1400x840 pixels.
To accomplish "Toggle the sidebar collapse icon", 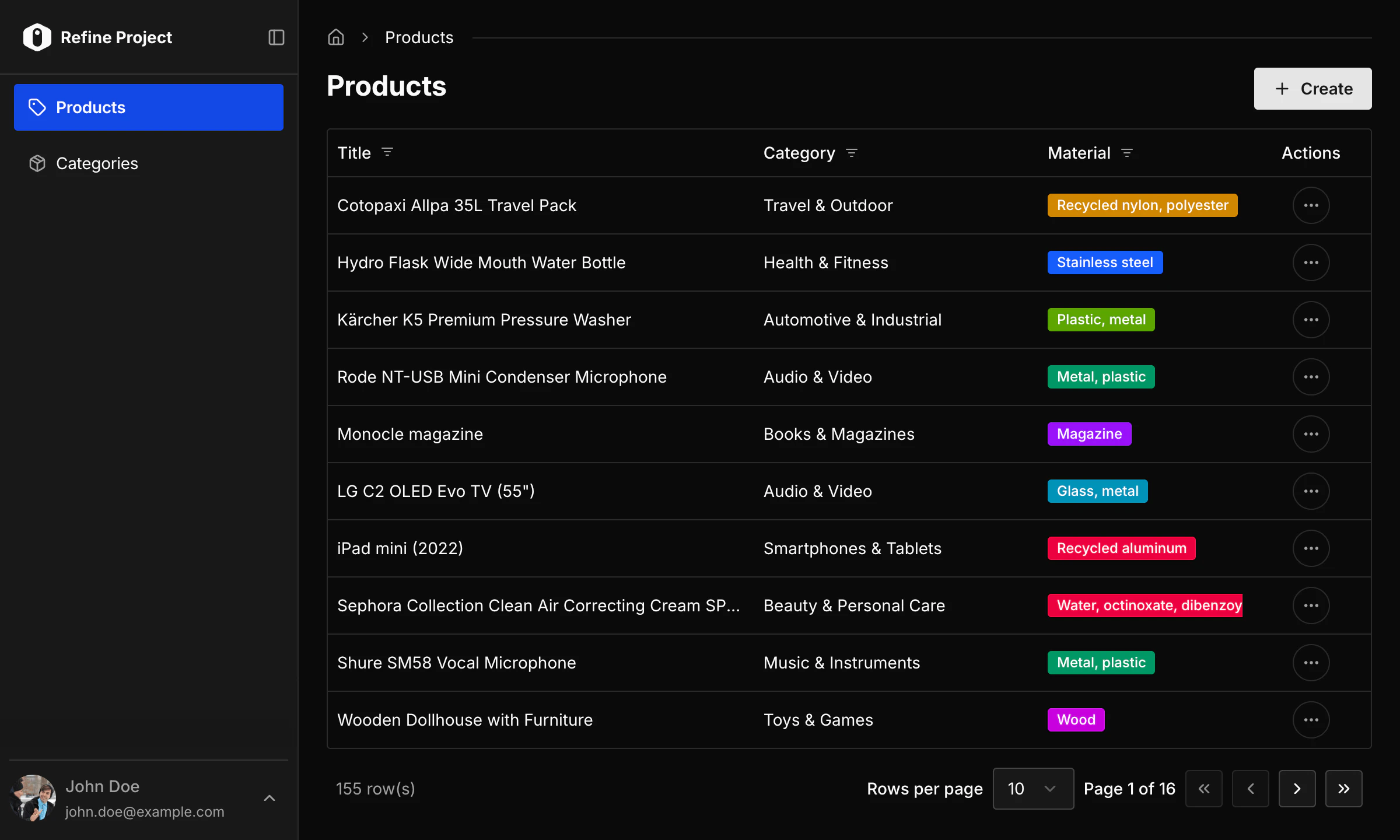I will tap(276, 37).
